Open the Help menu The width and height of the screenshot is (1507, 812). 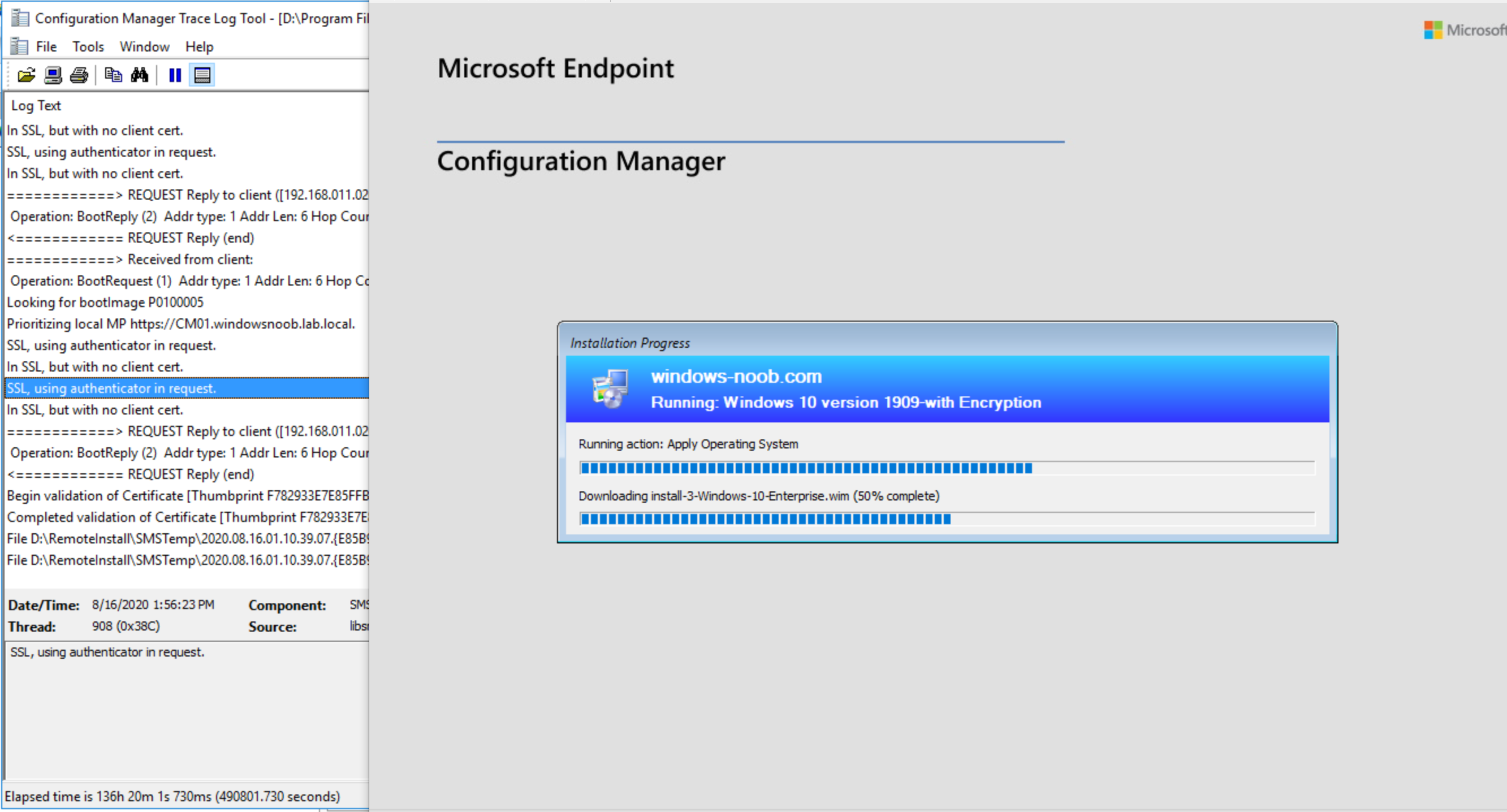200,47
